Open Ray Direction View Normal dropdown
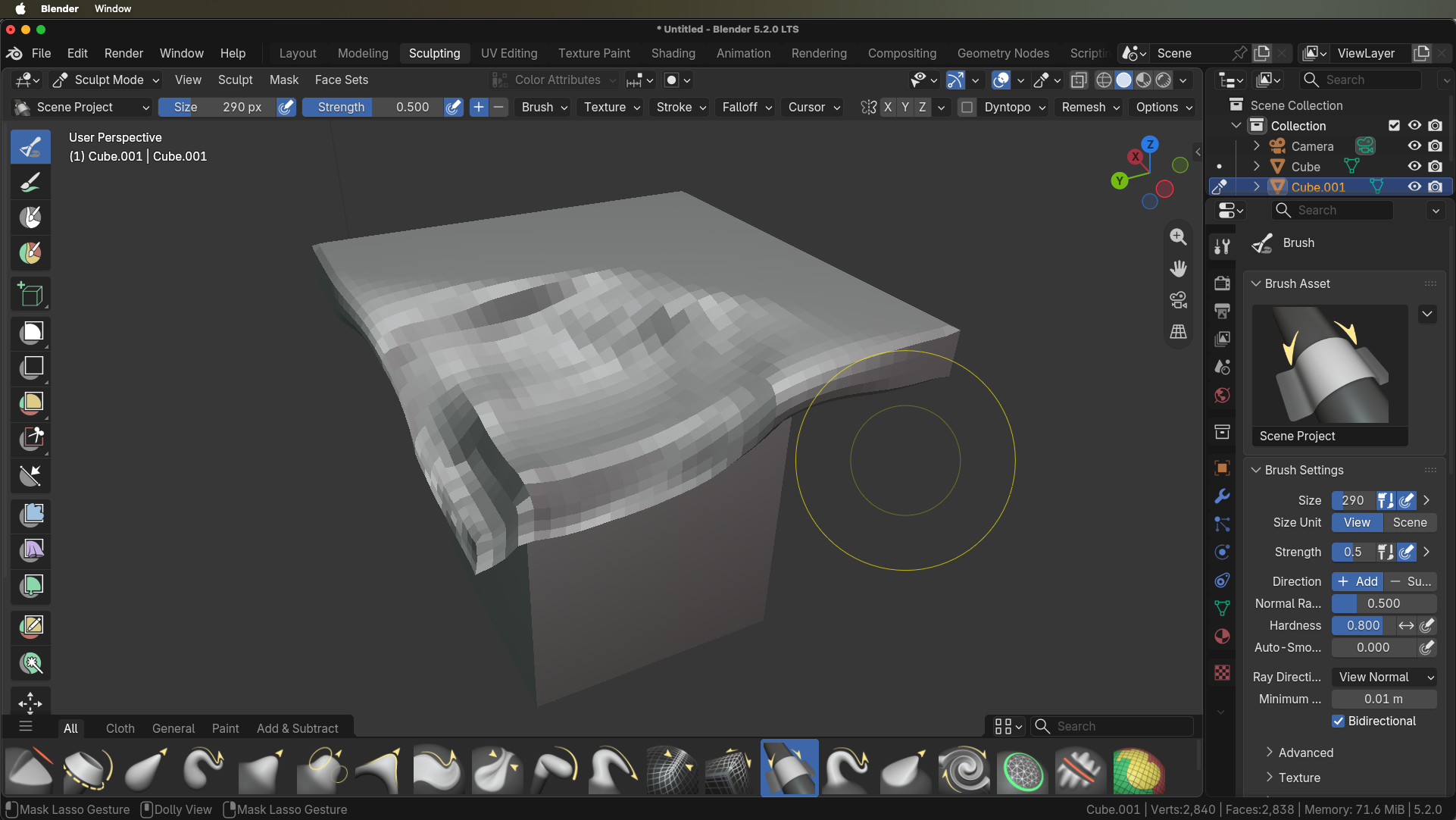This screenshot has width=1456, height=820. click(1384, 677)
